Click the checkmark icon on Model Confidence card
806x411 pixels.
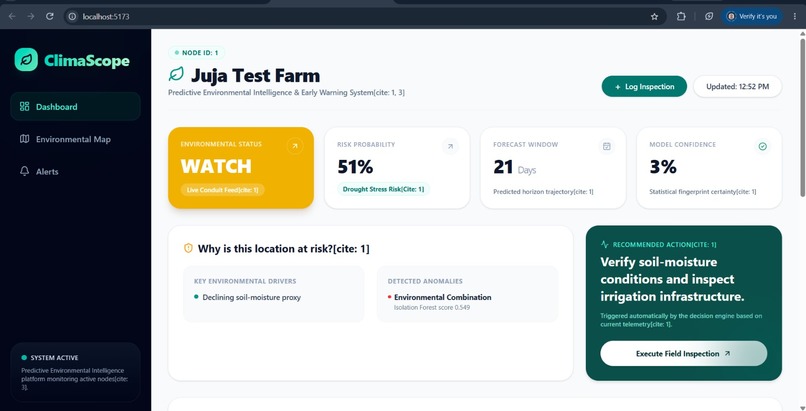click(x=763, y=146)
